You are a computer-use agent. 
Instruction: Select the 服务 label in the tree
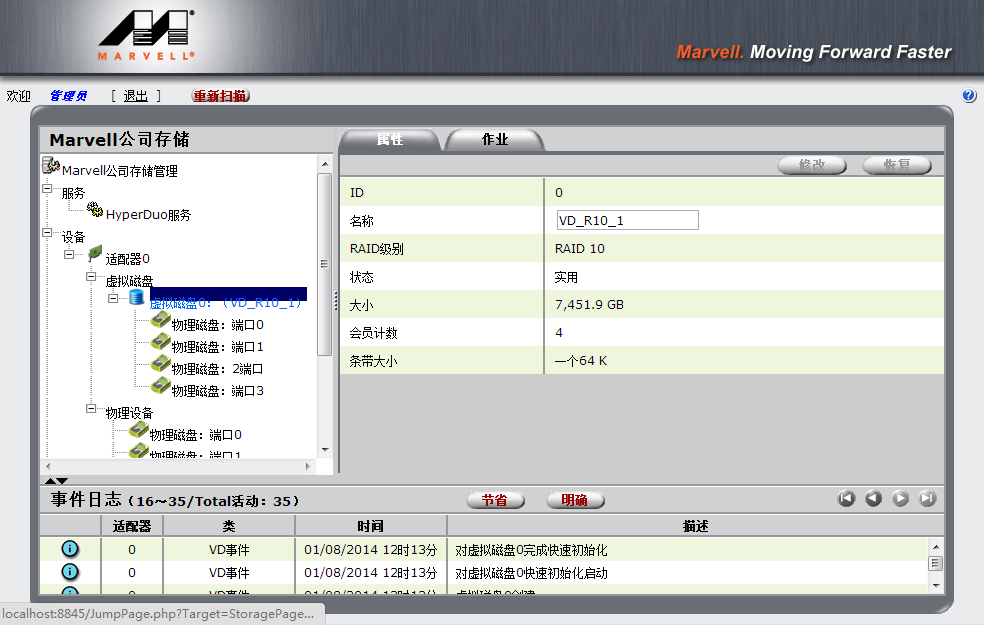[73, 193]
